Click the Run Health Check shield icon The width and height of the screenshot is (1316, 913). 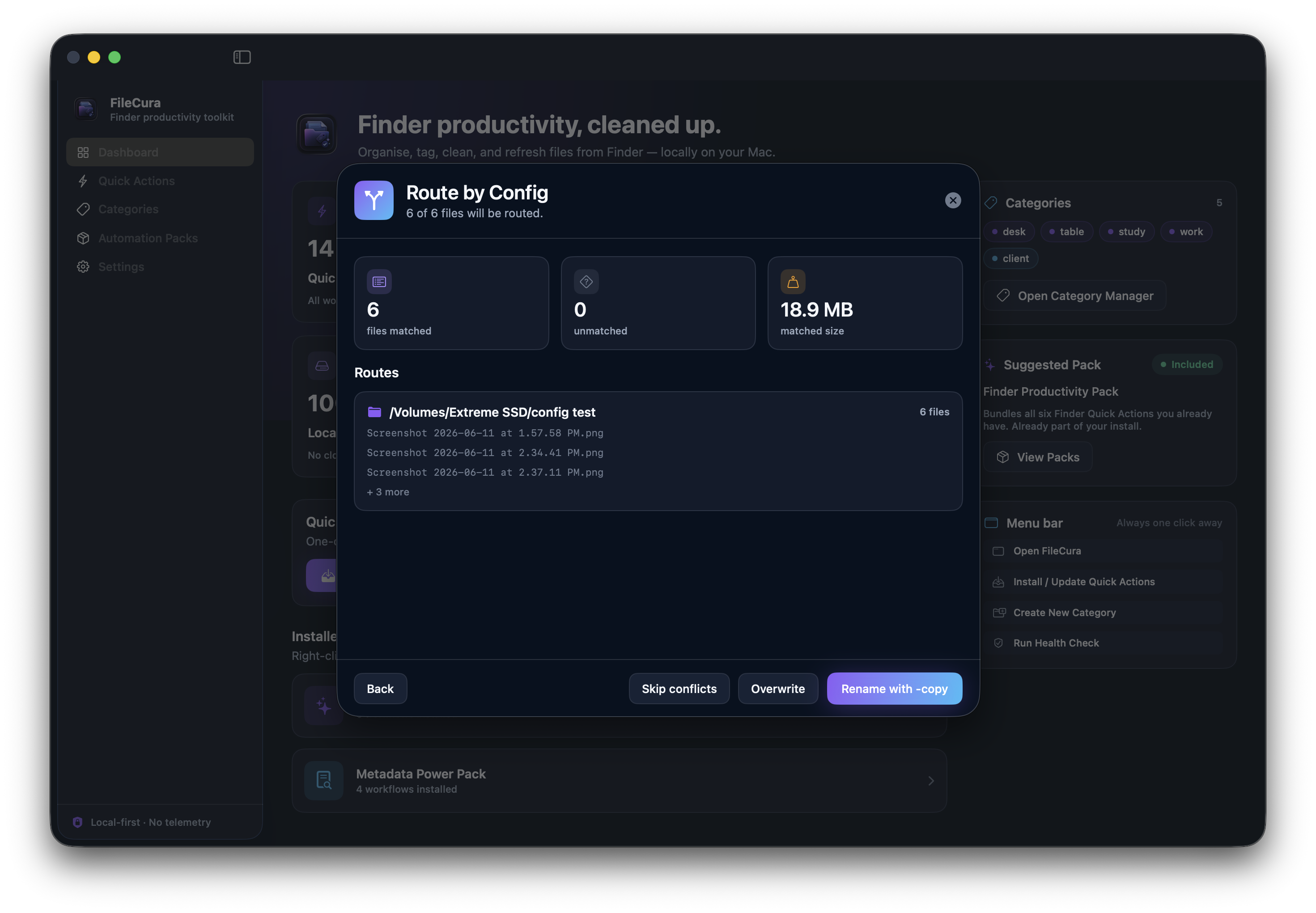998,643
